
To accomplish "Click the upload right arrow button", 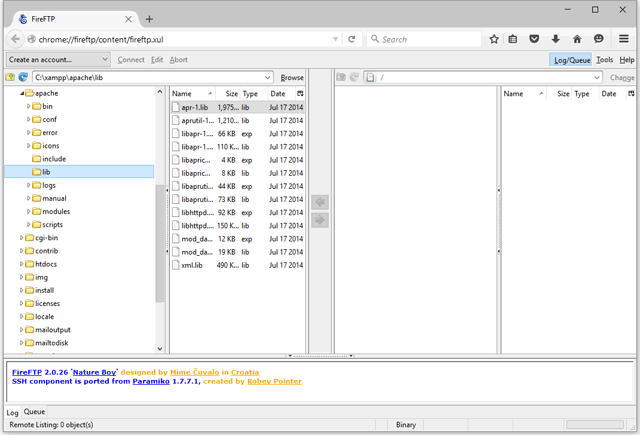I will coord(320,220).
